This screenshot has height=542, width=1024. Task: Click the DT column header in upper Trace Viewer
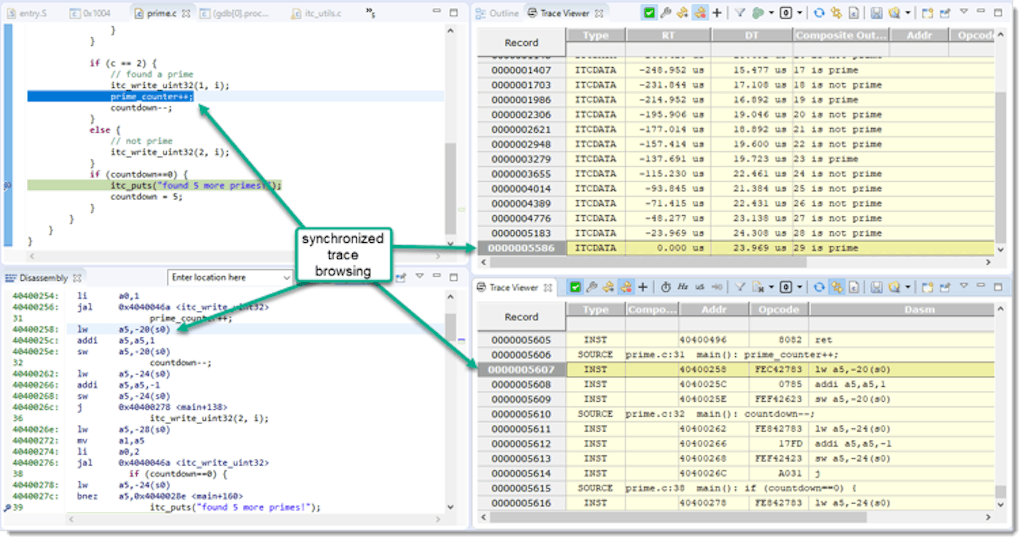pyautogui.click(x=752, y=35)
